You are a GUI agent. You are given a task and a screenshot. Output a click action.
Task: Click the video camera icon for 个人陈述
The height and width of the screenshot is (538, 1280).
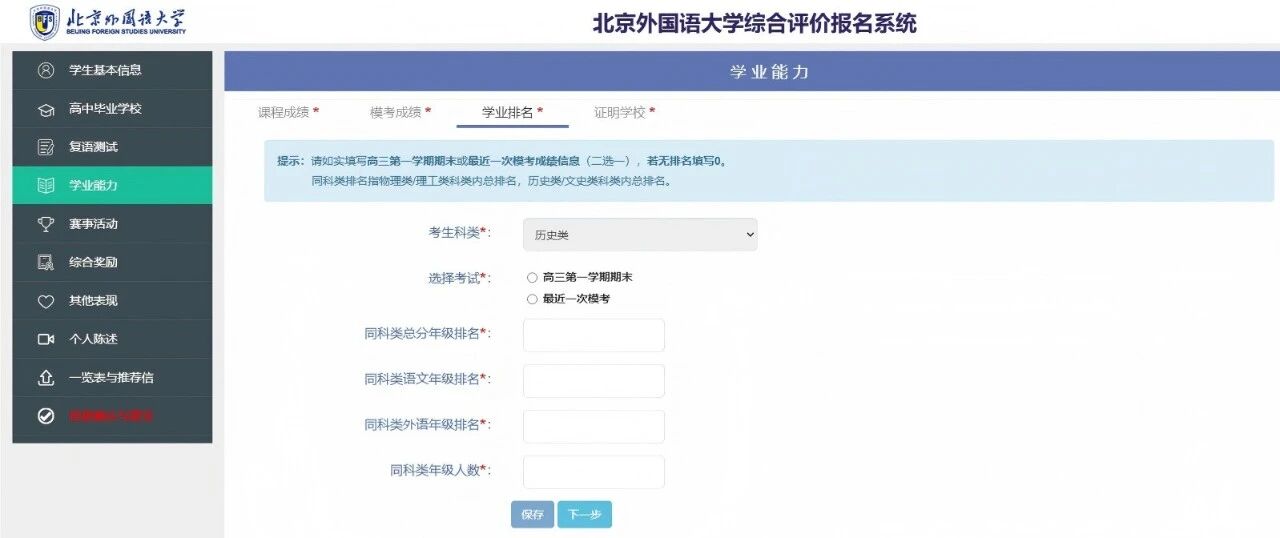click(45, 339)
